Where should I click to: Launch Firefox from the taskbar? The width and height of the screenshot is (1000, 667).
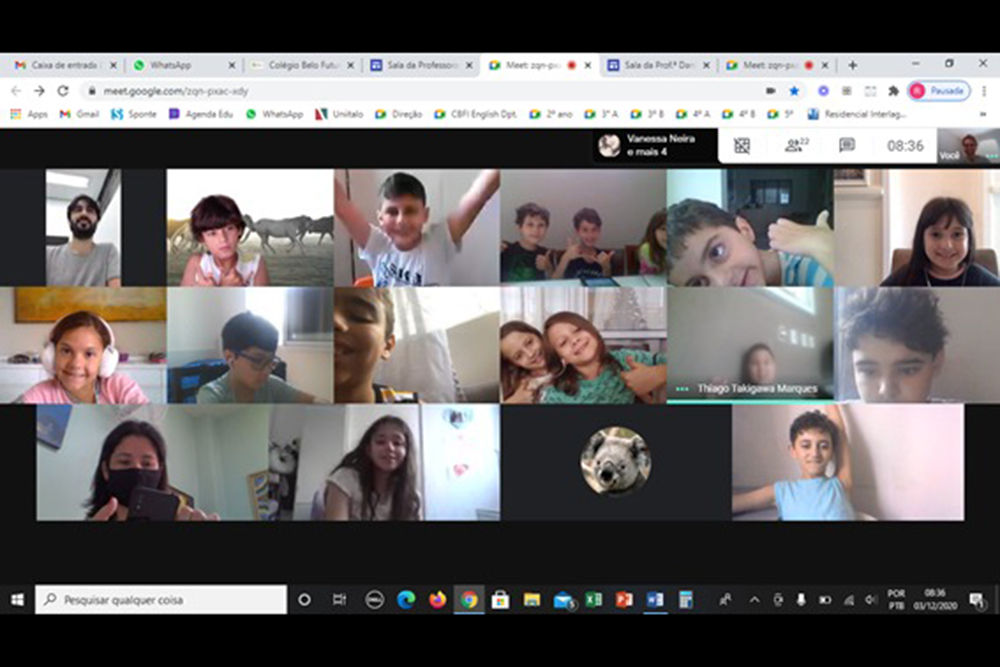pos(438,599)
